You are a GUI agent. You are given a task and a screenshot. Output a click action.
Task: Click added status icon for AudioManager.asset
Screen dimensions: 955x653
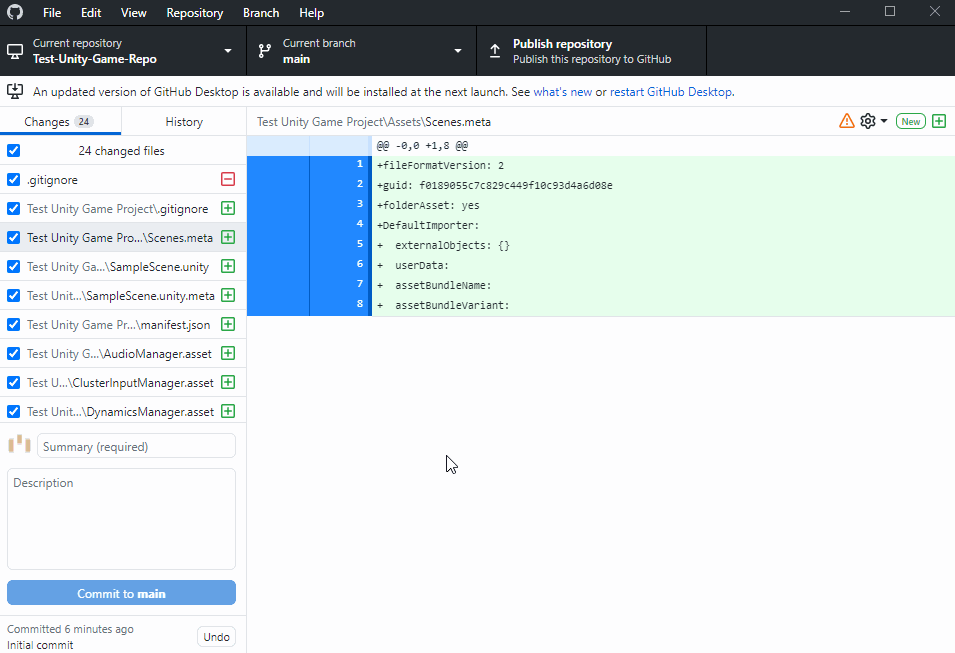click(228, 354)
